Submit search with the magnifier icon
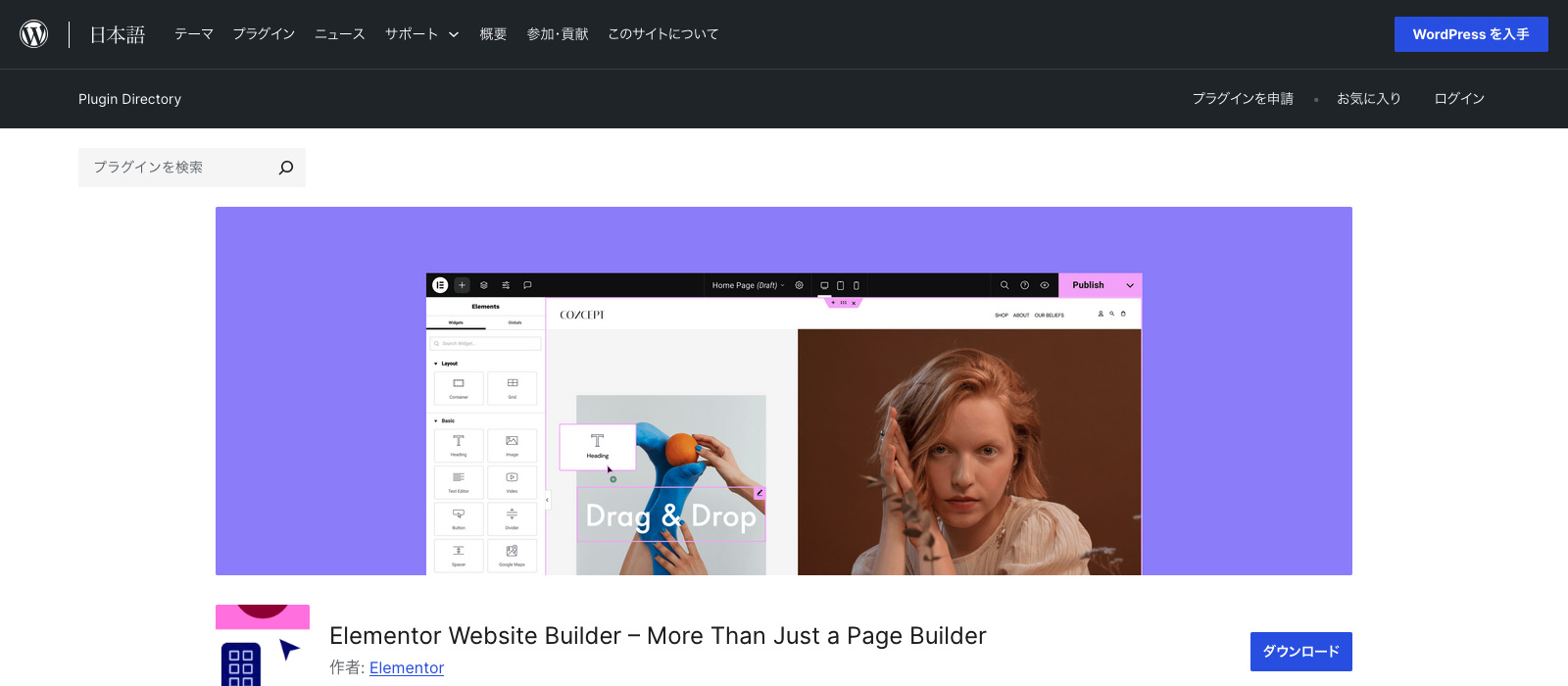 pos(286,168)
